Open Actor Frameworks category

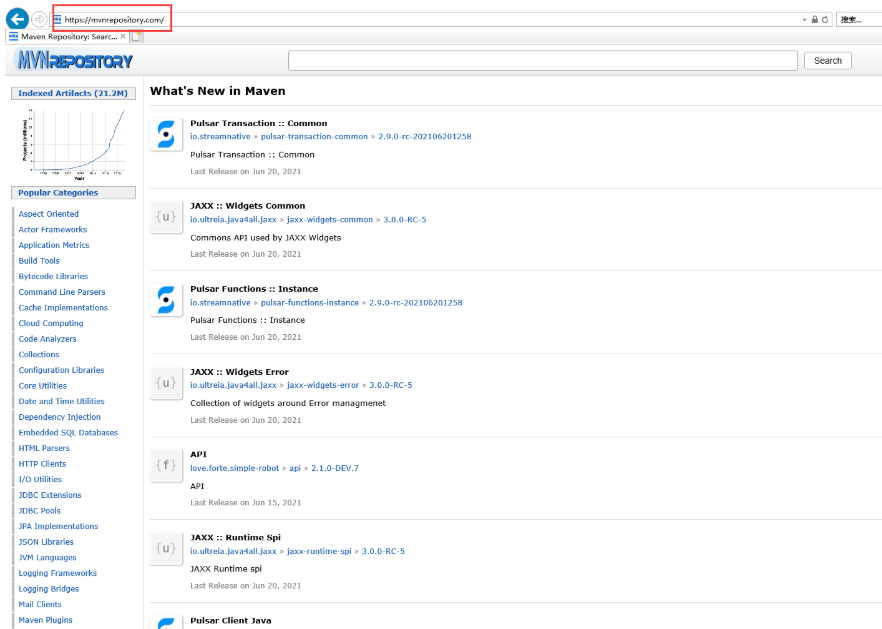tap(53, 230)
